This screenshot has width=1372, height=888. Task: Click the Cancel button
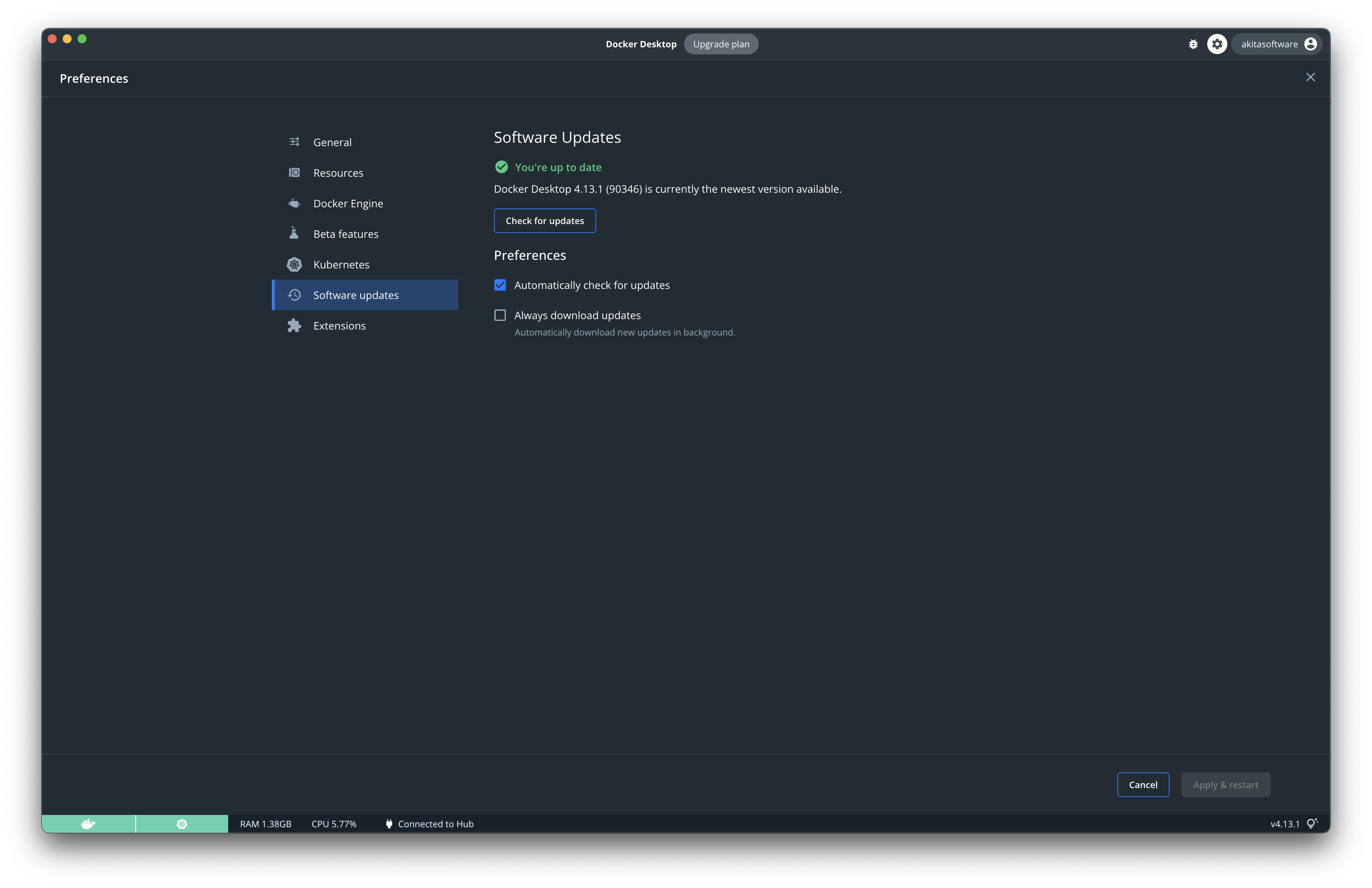(1143, 784)
